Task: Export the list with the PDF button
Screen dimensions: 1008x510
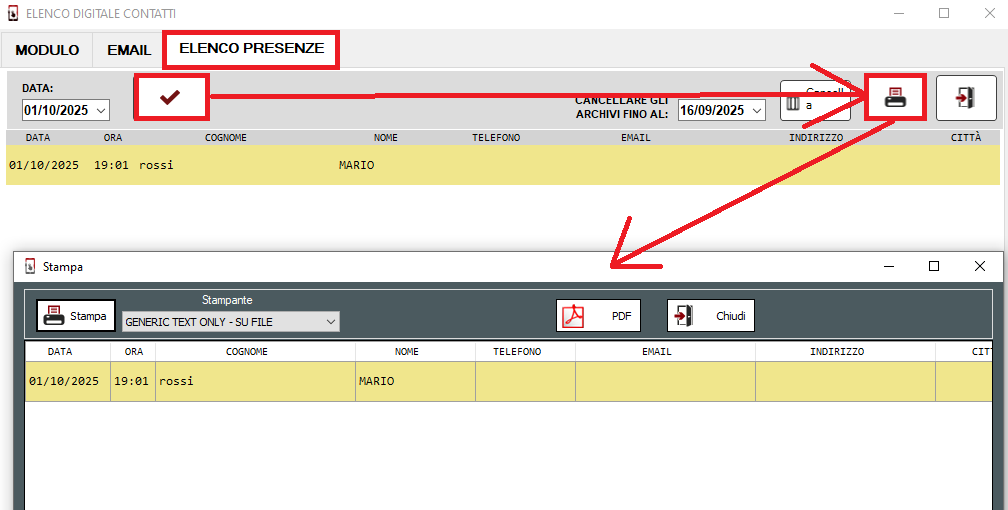Action: tap(598, 316)
